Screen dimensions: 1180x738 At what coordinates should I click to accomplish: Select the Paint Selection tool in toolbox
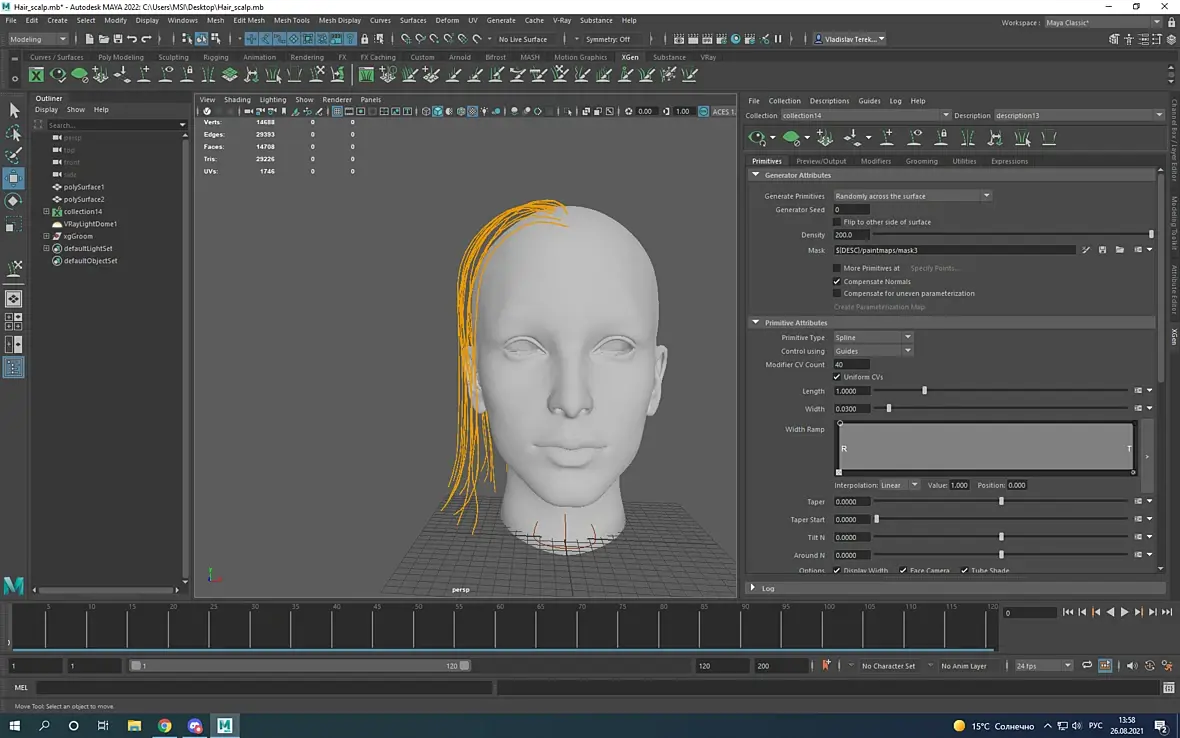point(14,156)
